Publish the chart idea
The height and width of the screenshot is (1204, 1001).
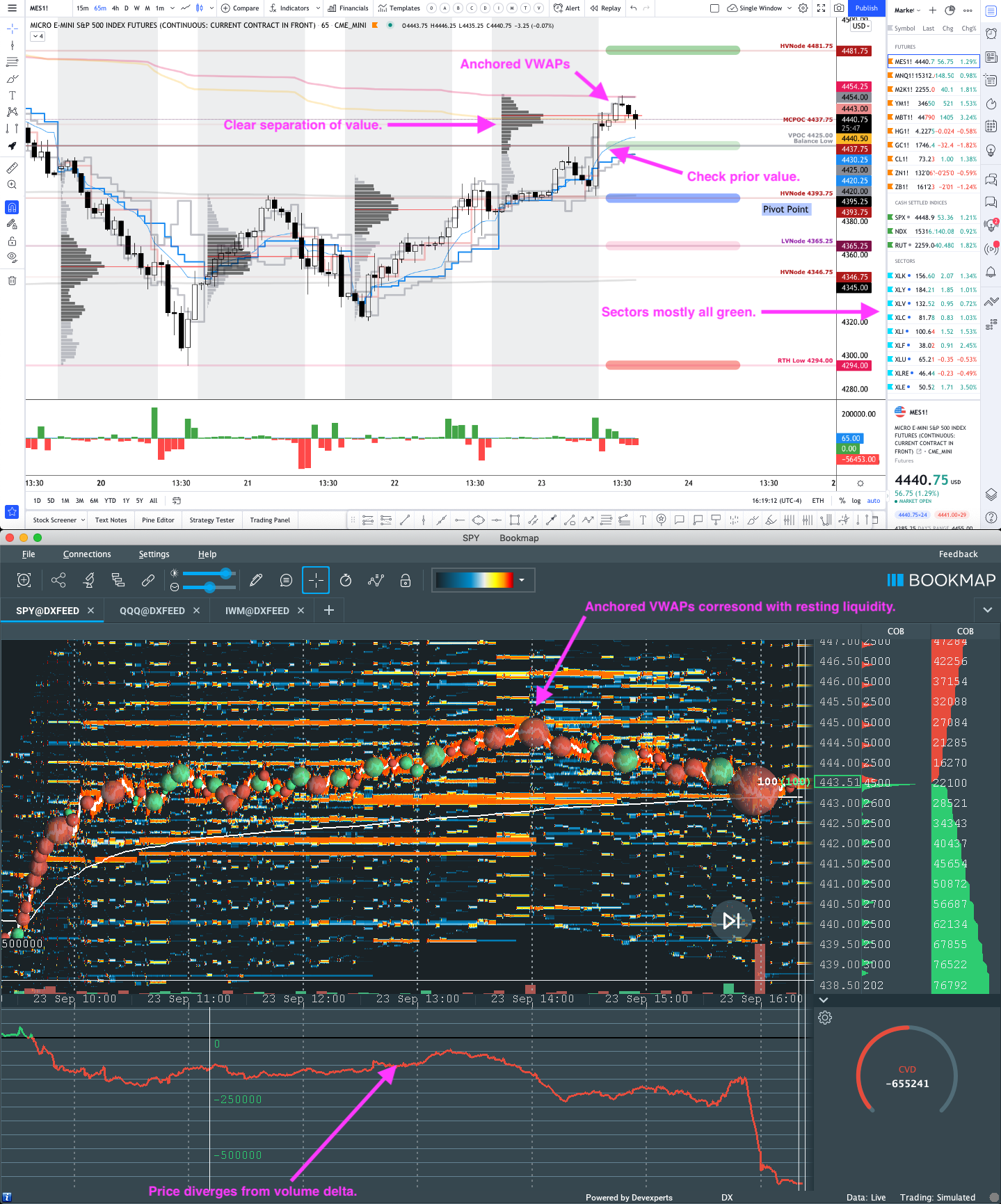867,8
